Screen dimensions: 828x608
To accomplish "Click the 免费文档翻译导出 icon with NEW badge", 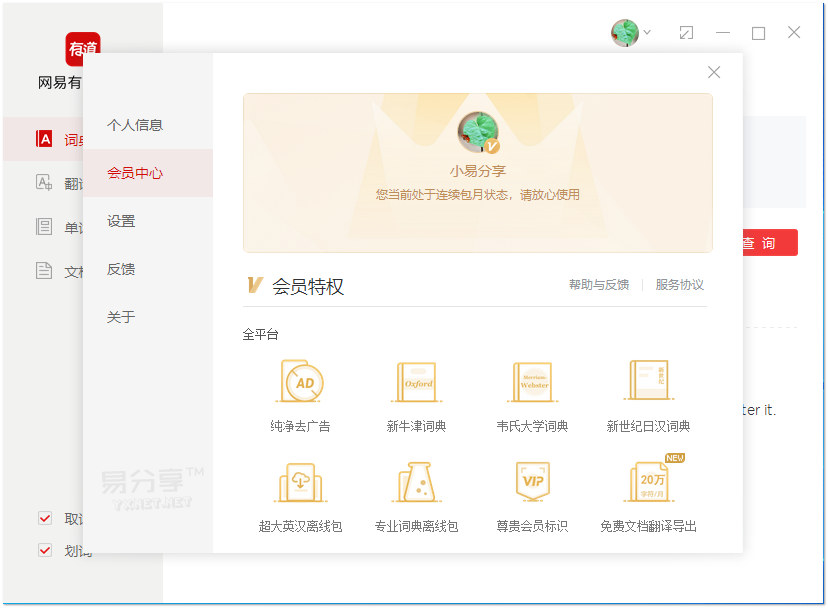I will [x=648, y=485].
